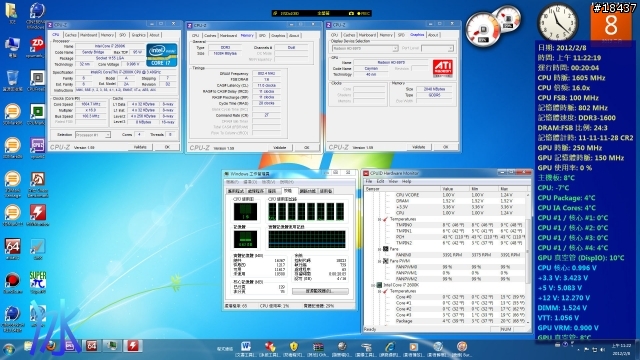The height and width of the screenshot is (360, 640).
Task: Click the Max column header
Action: click(512, 189)
